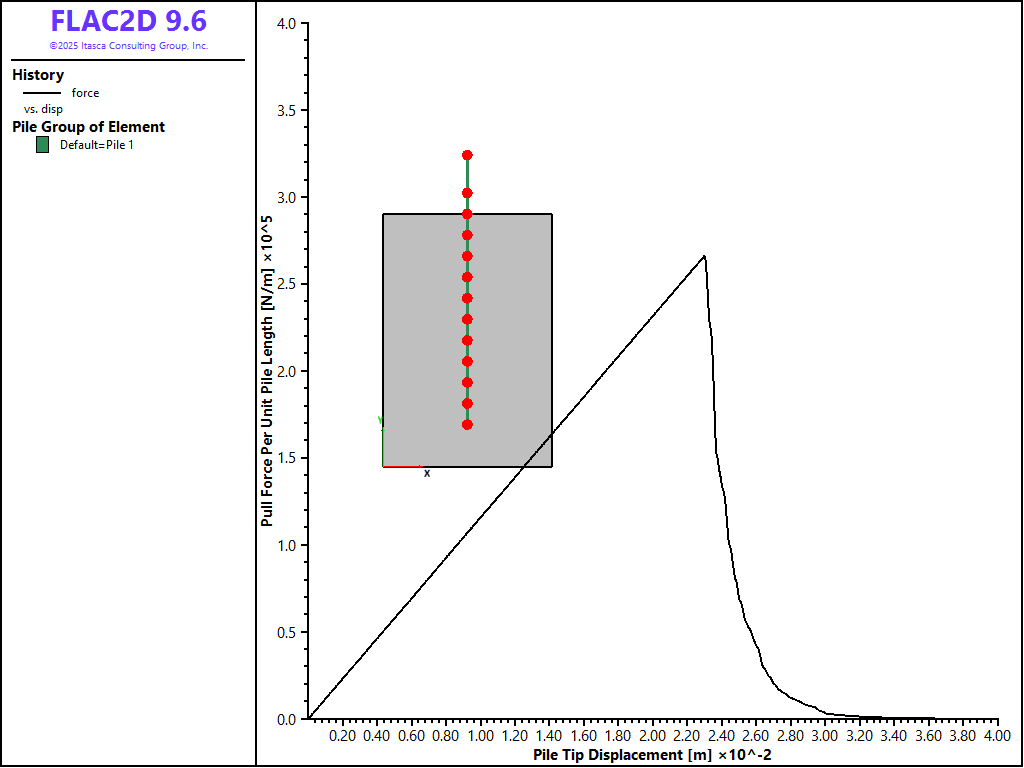Viewport: 1024px width, 768px height.
Task: Select the History legend heading
Action: click(x=38, y=75)
